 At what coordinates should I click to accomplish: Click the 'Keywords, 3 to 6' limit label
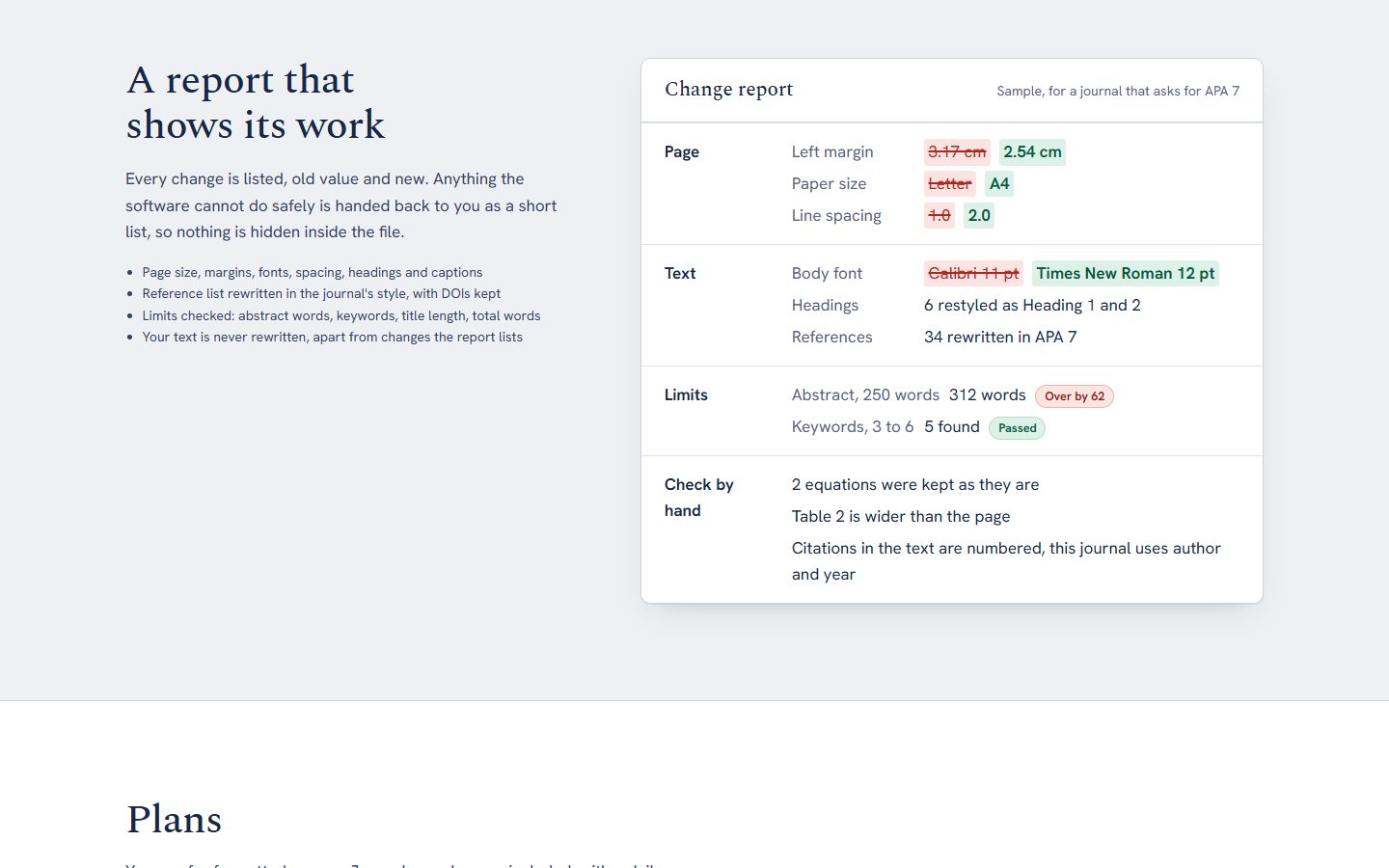pos(853,427)
